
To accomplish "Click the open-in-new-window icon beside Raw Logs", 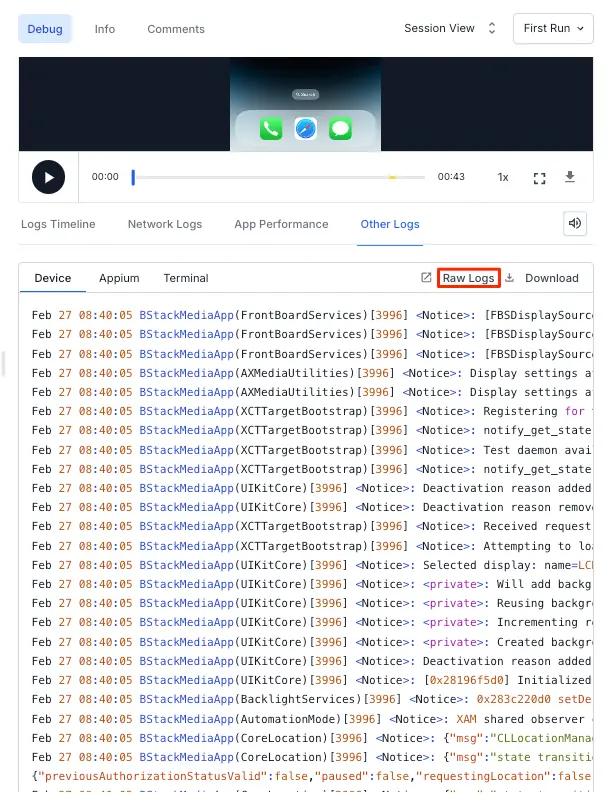I will [x=426, y=278].
